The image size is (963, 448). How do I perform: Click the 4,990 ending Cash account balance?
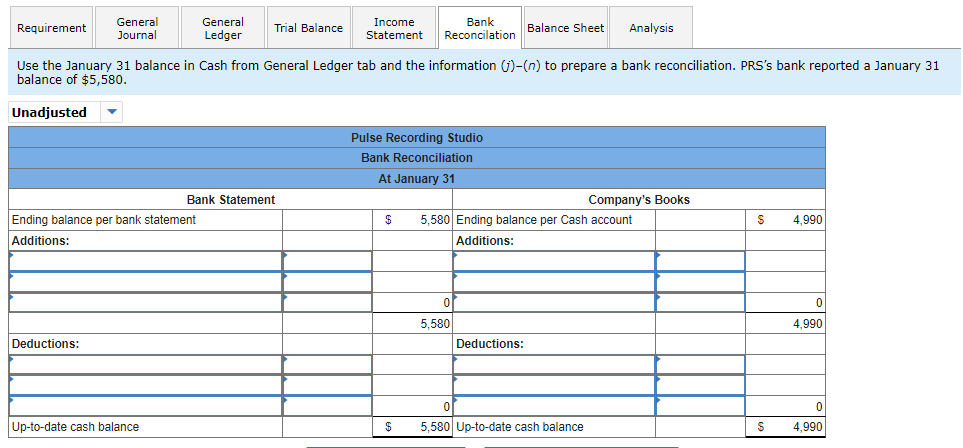click(x=808, y=219)
